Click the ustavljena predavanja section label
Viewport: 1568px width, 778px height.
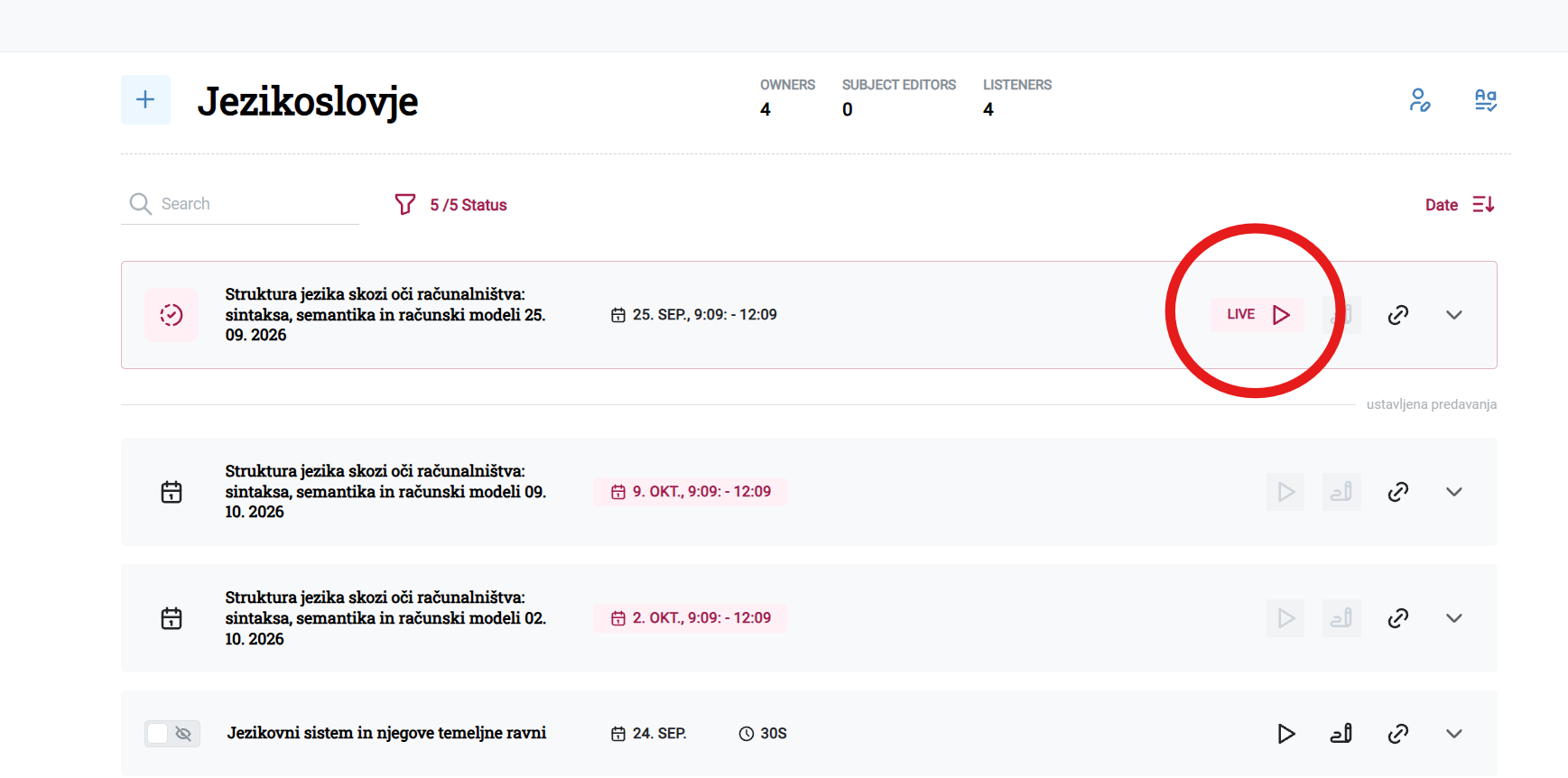[1432, 404]
